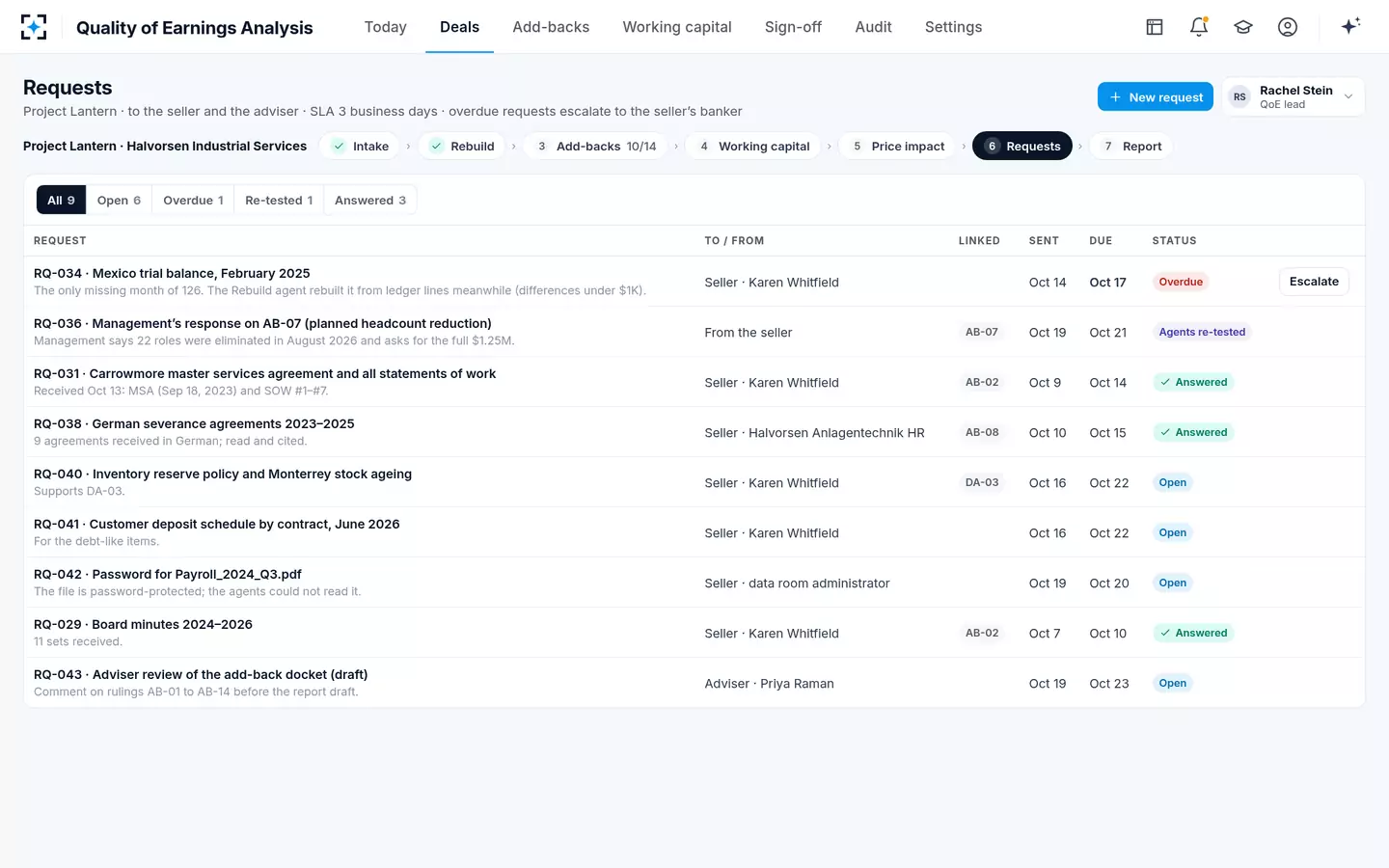Filter requests by Overdue 1
This screenshot has height=868, width=1389.
[x=193, y=200]
